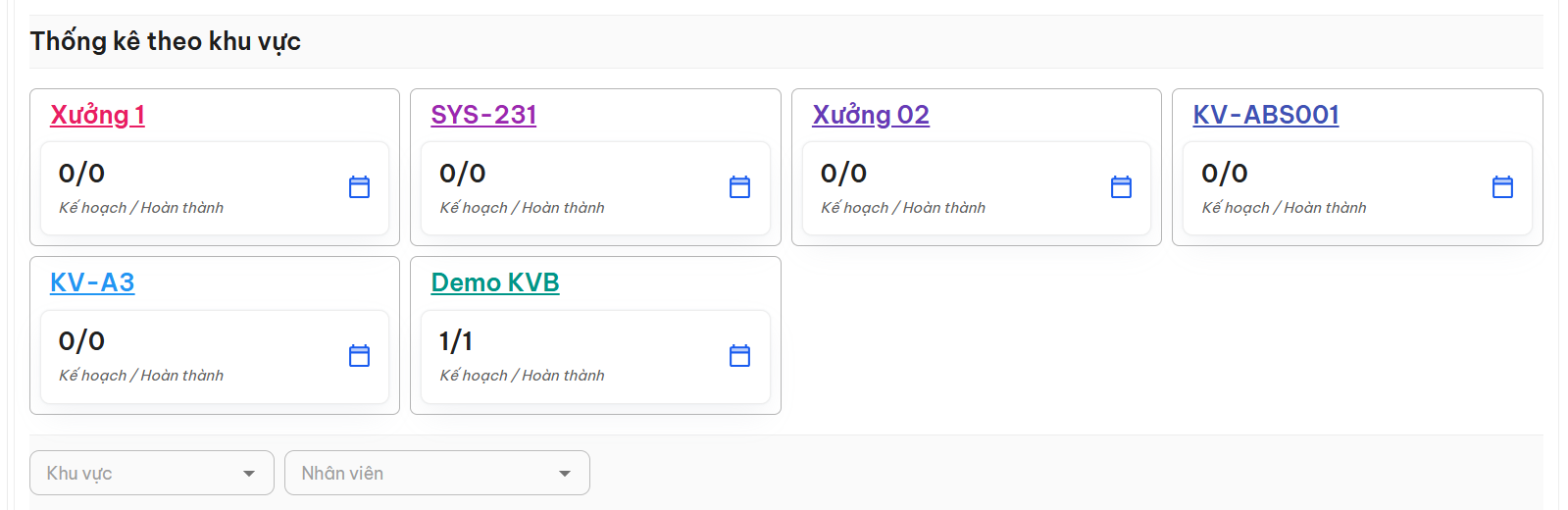Click the 0/0 statistic in KV-ABS001 card
The height and width of the screenshot is (510, 1568).
click(1225, 174)
